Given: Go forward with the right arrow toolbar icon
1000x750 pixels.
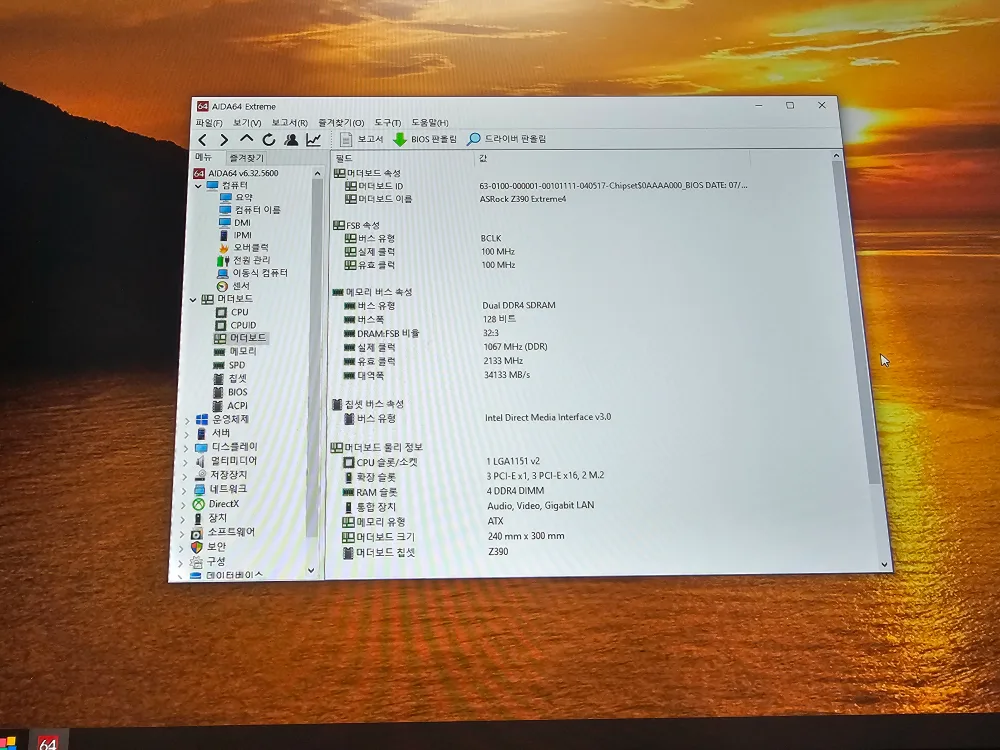Looking at the screenshot, I should coord(224,140).
